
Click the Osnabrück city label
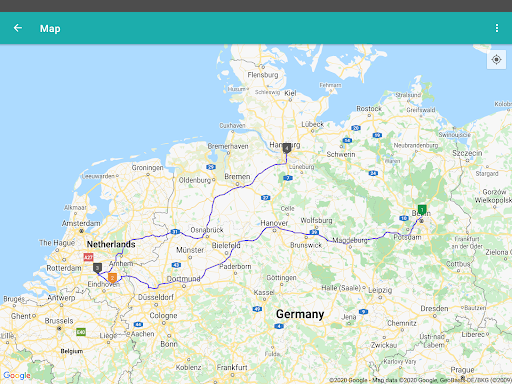point(207,230)
